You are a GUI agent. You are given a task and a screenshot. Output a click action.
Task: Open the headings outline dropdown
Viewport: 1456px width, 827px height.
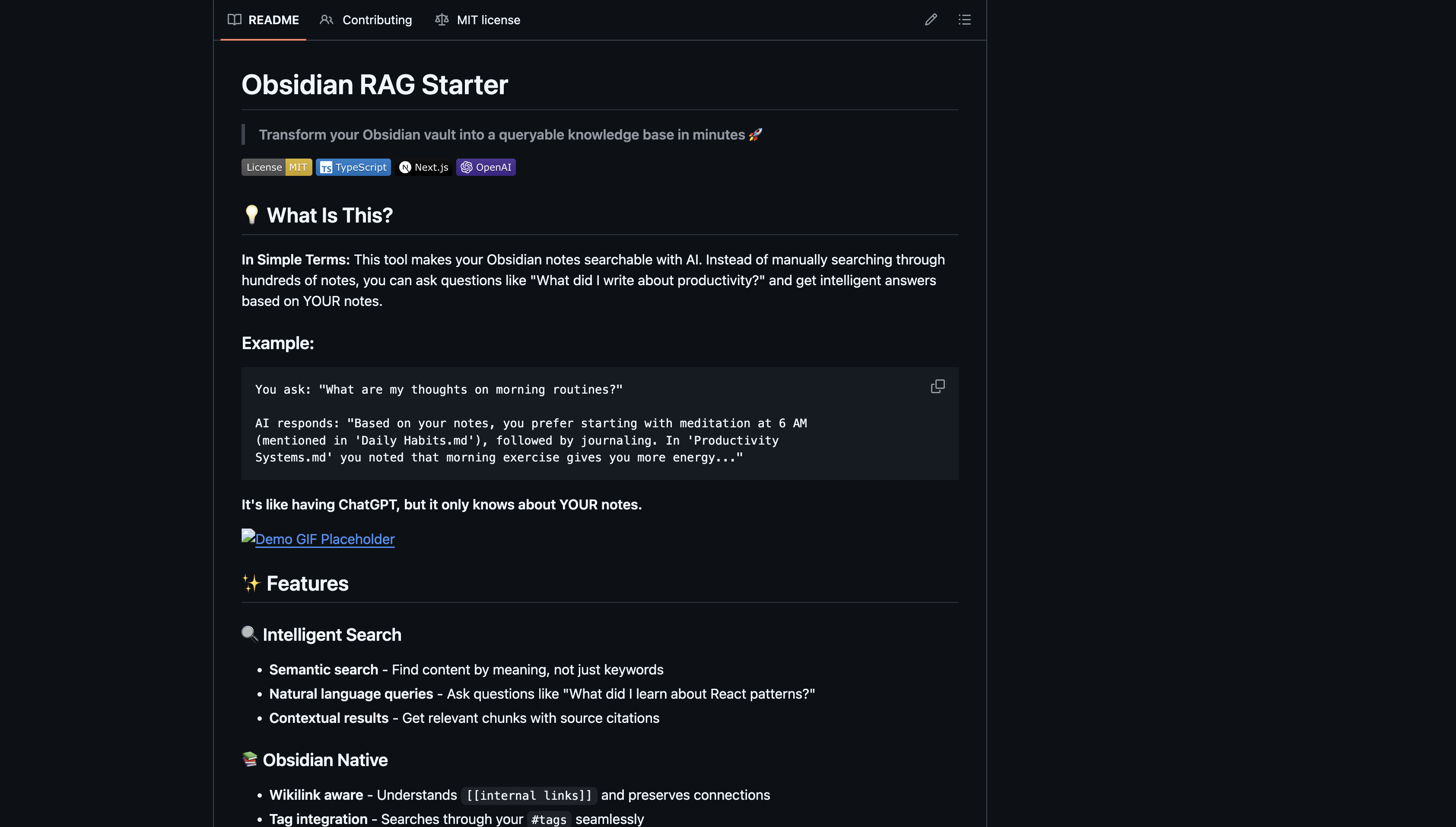pyautogui.click(x=965, y=19)
